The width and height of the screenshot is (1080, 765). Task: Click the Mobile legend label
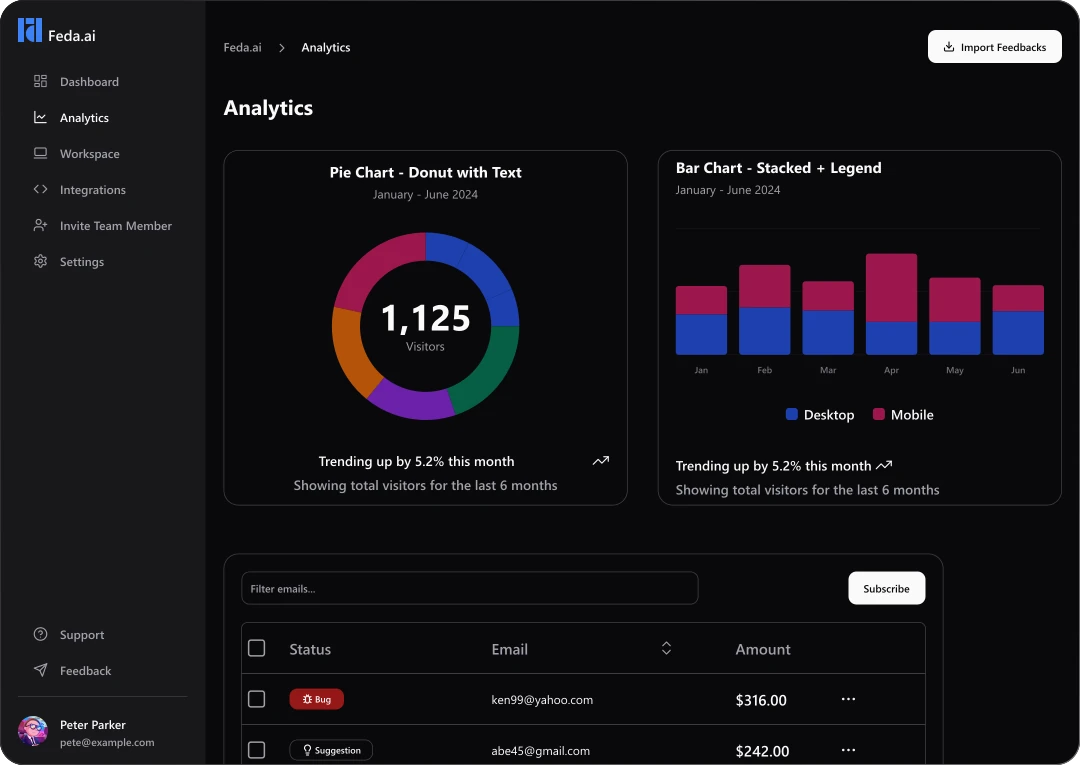[912, 415]
